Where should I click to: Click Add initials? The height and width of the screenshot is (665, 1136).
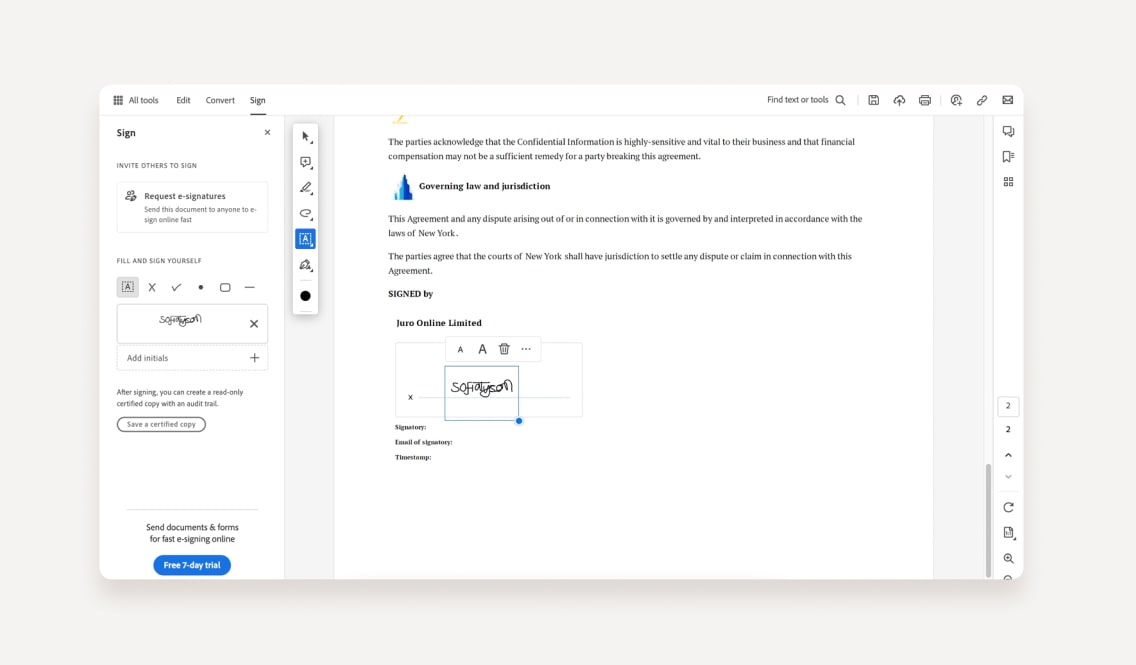[192, 358]
